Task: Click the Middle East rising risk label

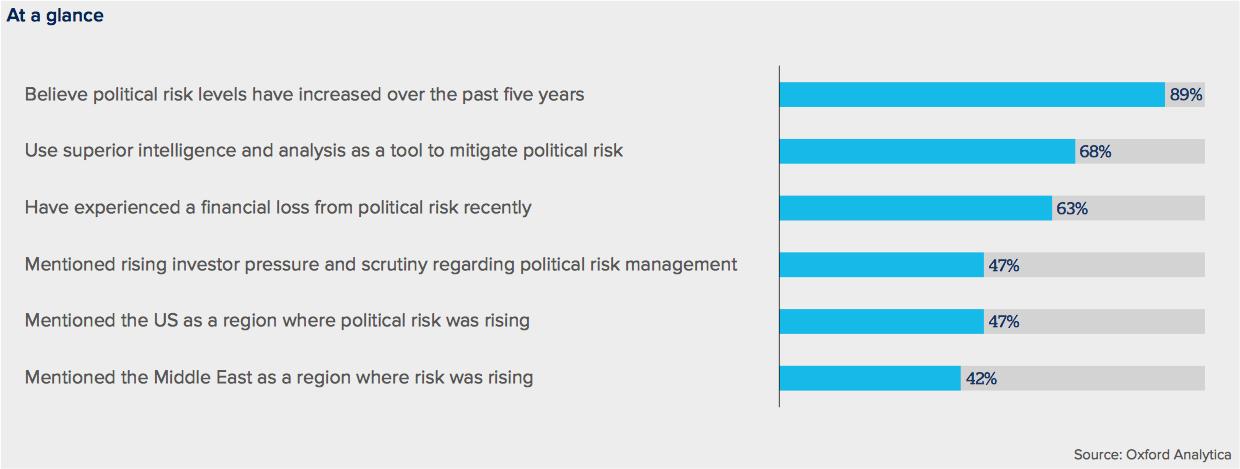Action: tap(279, 378)
